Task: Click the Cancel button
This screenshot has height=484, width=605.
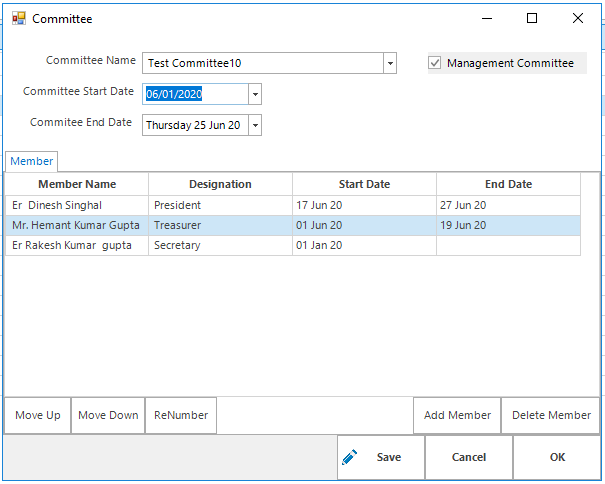Action: tap(469, 457)
